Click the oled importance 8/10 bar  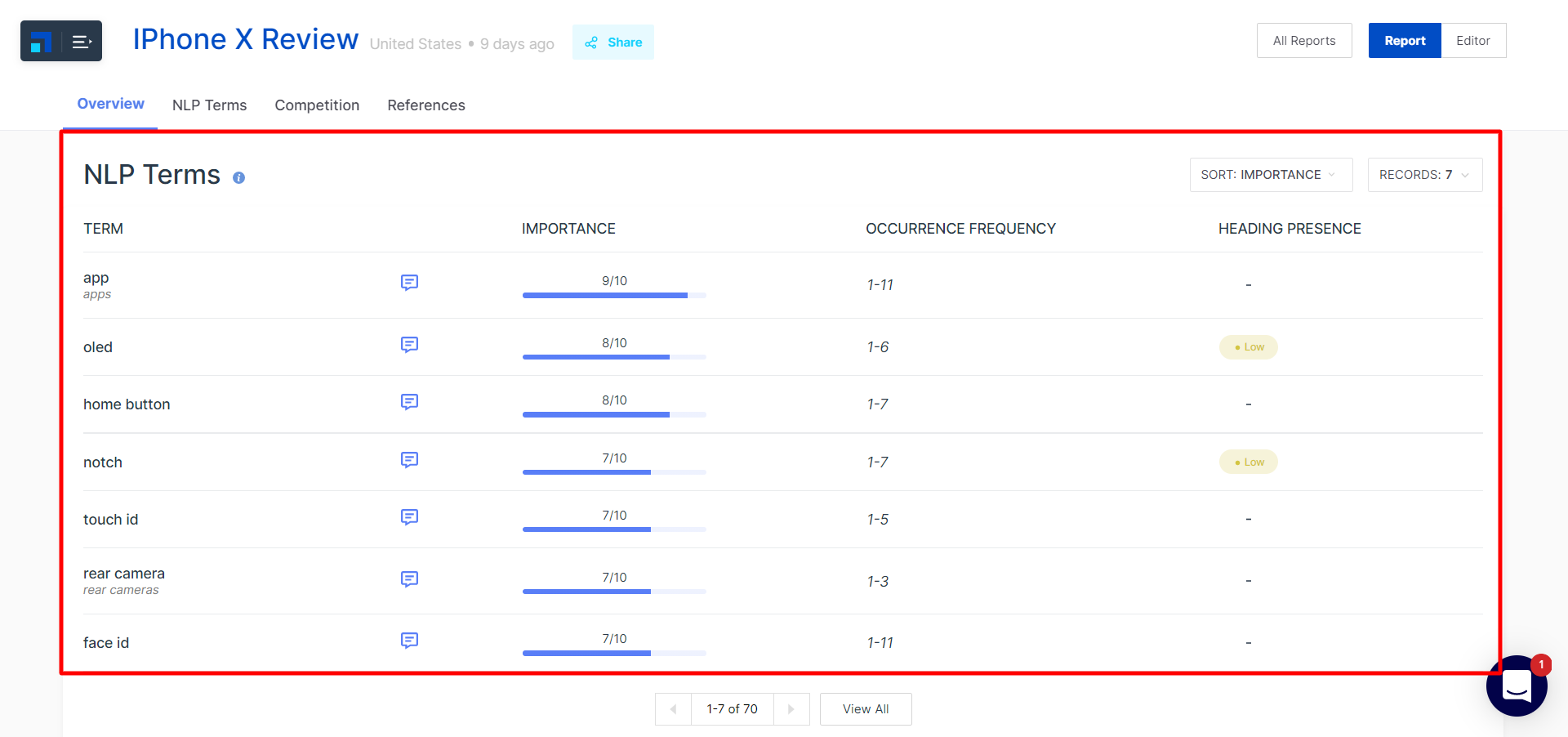pos(614,357)
